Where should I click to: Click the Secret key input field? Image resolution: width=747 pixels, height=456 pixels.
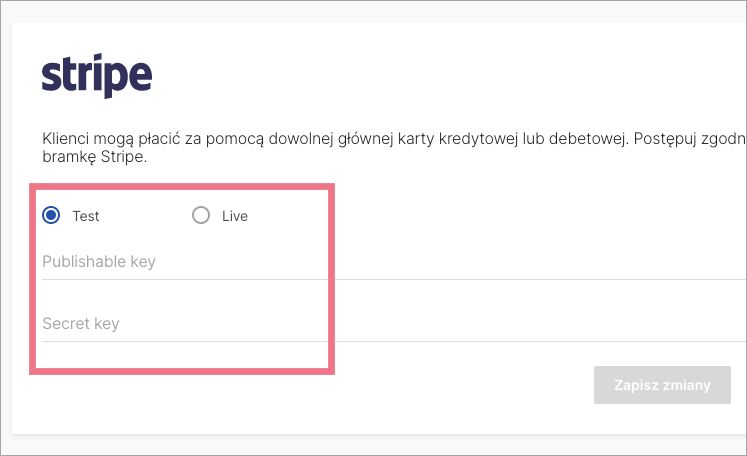(x=390, y=324)
